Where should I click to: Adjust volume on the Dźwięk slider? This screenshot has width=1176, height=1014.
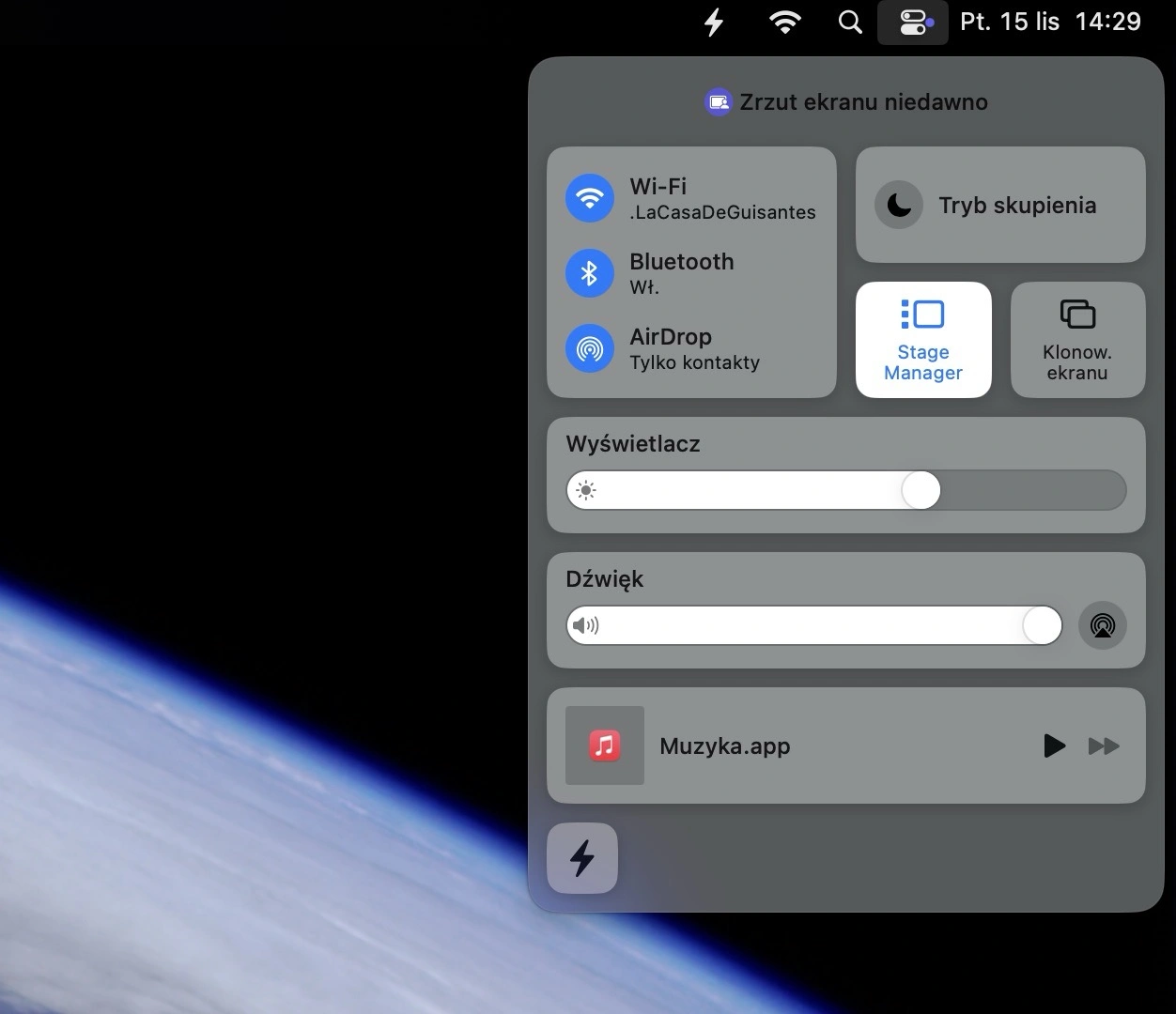pyautogui.click(x=814, y=625)
